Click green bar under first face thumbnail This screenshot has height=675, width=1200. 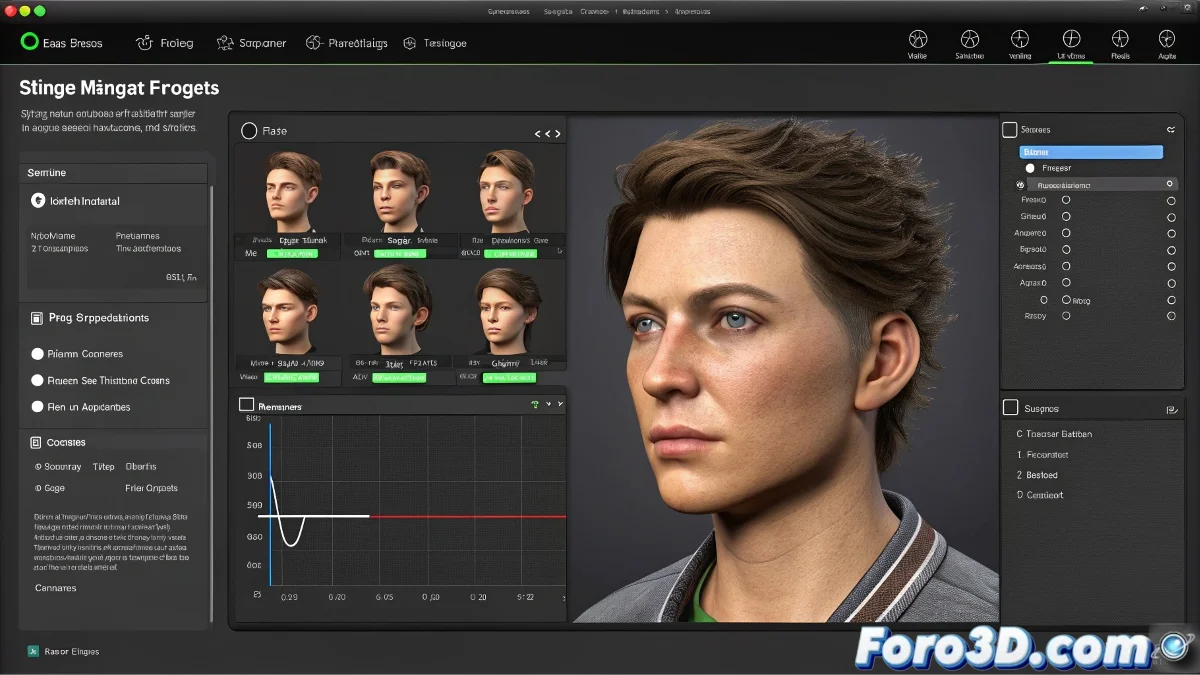click(x=291, y=254)
